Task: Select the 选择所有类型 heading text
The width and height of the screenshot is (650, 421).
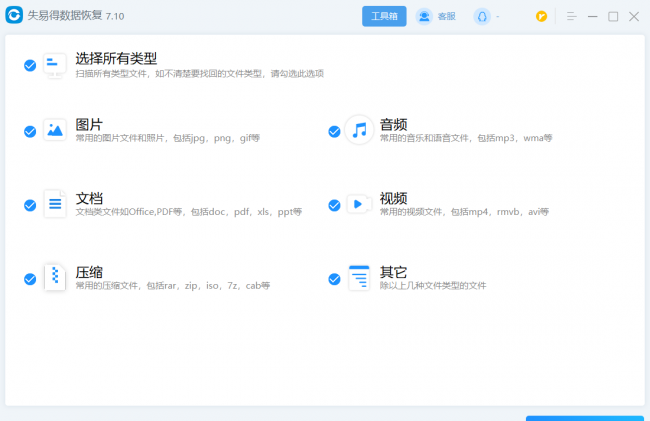Action: (116, 58)
